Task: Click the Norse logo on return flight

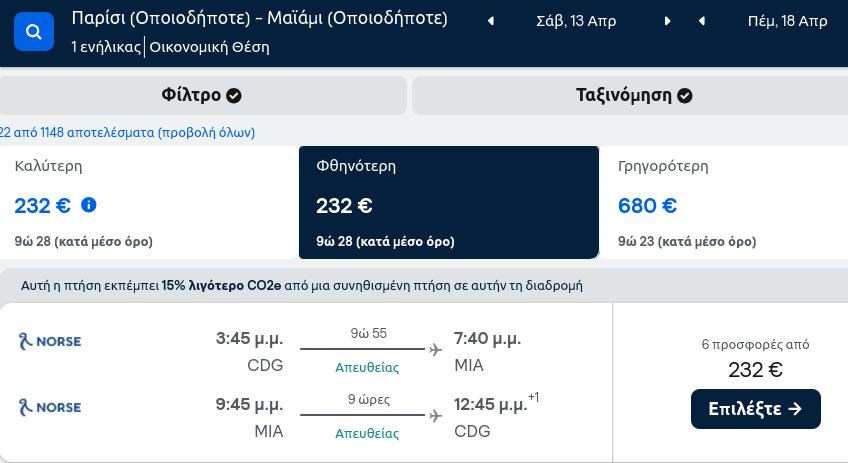Action: coord(50,407)
